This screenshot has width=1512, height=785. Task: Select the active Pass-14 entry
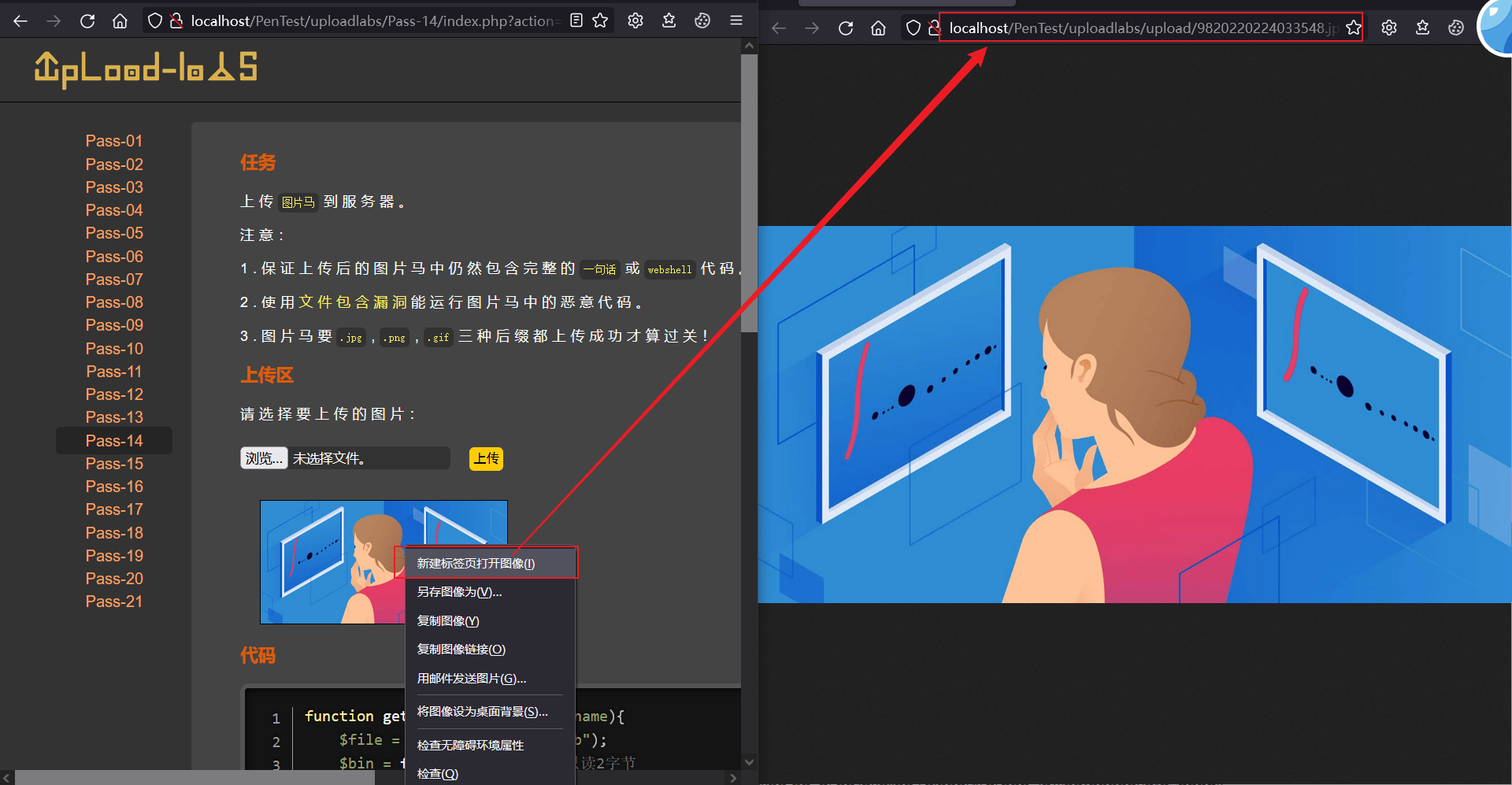[114, 441]
